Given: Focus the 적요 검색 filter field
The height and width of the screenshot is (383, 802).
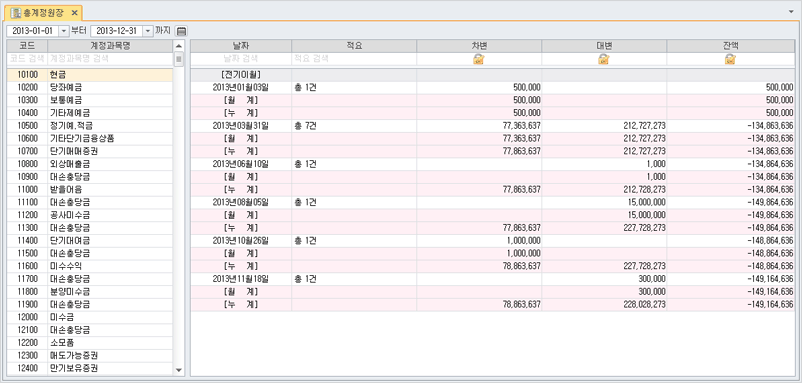Looking at the screenshot, I should (x=354, y=59).
